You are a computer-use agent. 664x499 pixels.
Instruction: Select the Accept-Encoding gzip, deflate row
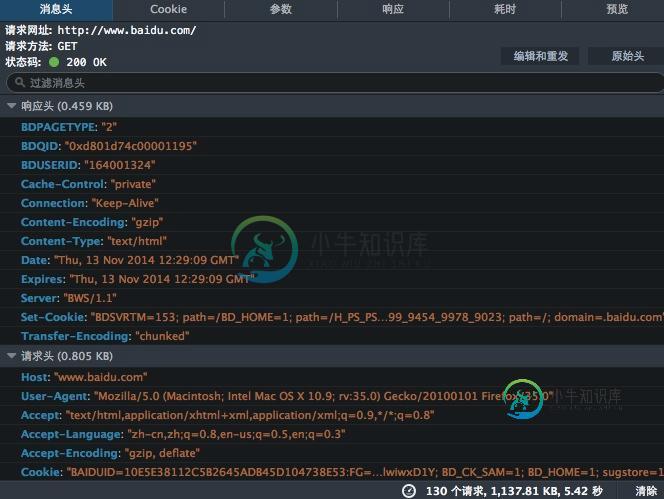[332, 453]
